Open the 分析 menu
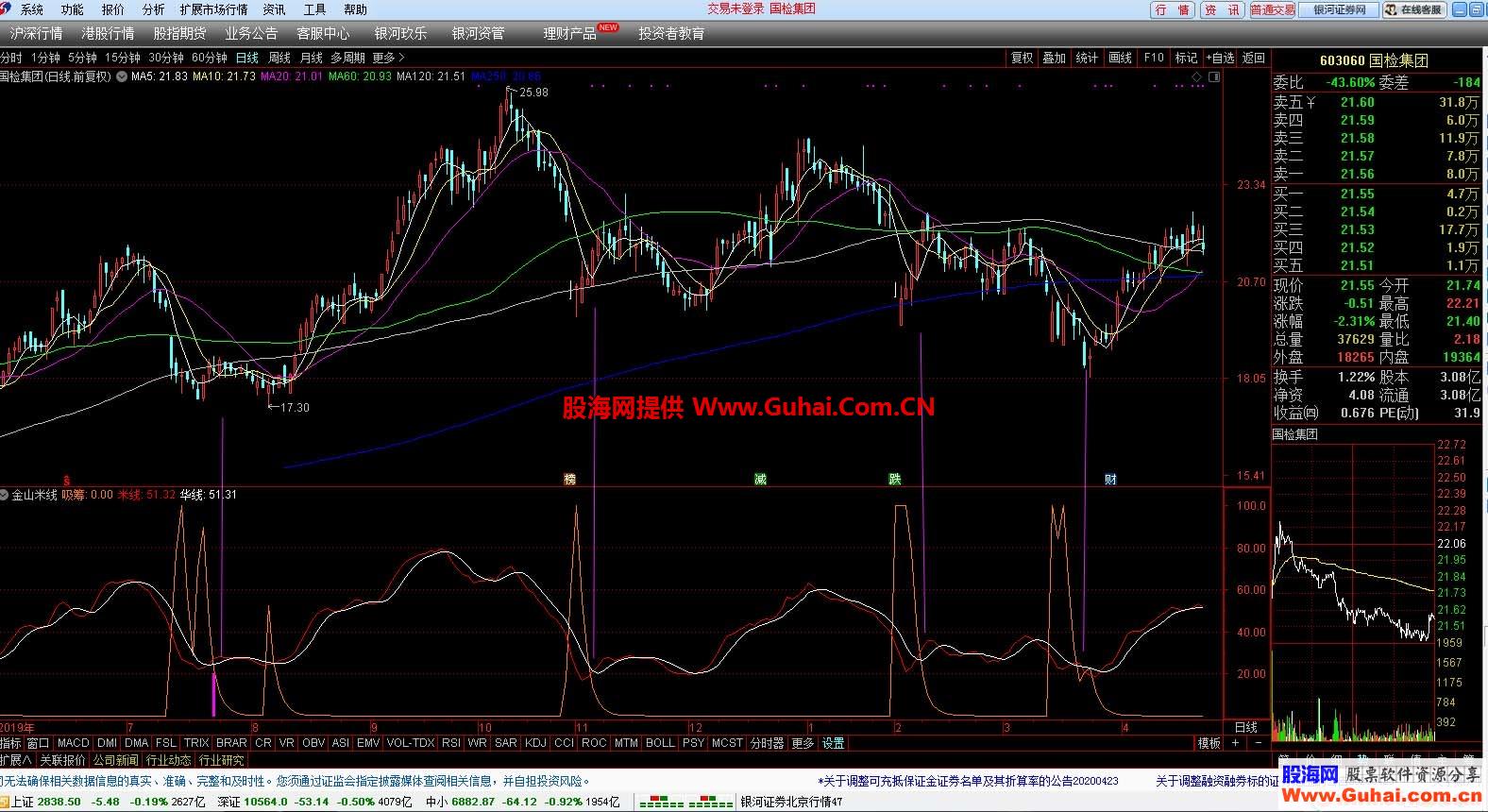This screenshot has height=812, width=1488. [x=153, y=9]
